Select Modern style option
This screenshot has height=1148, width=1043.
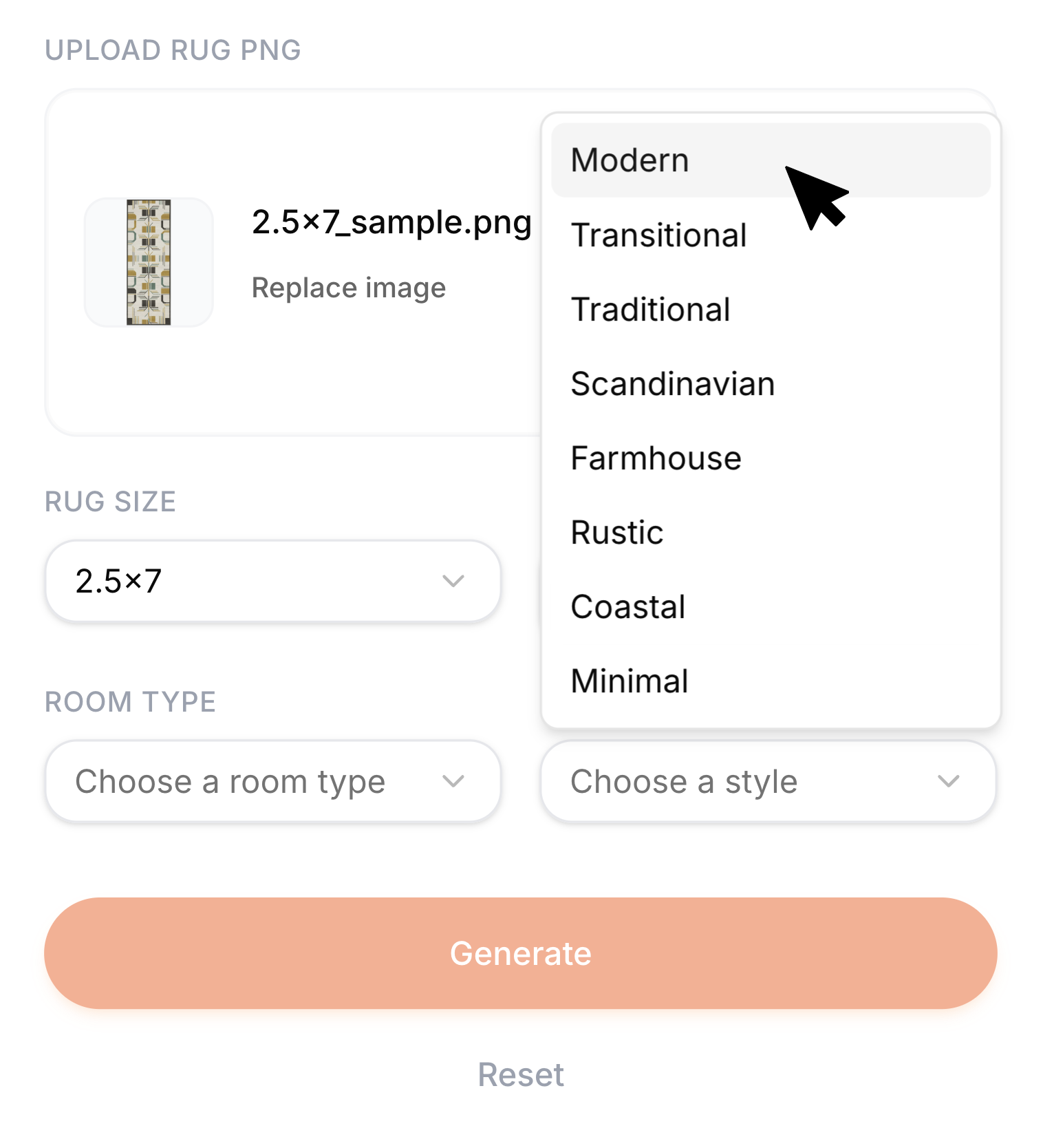tap(630, 160)
